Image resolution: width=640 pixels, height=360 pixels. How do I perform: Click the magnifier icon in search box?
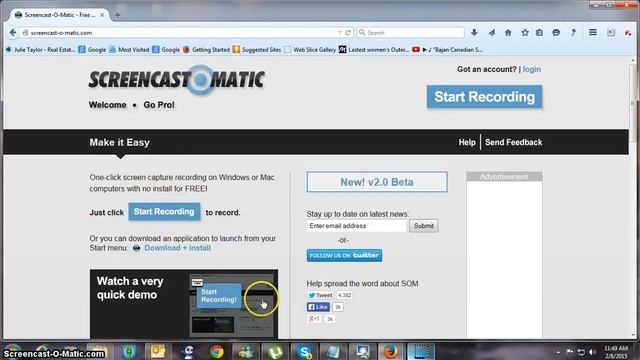click(362, 32)
